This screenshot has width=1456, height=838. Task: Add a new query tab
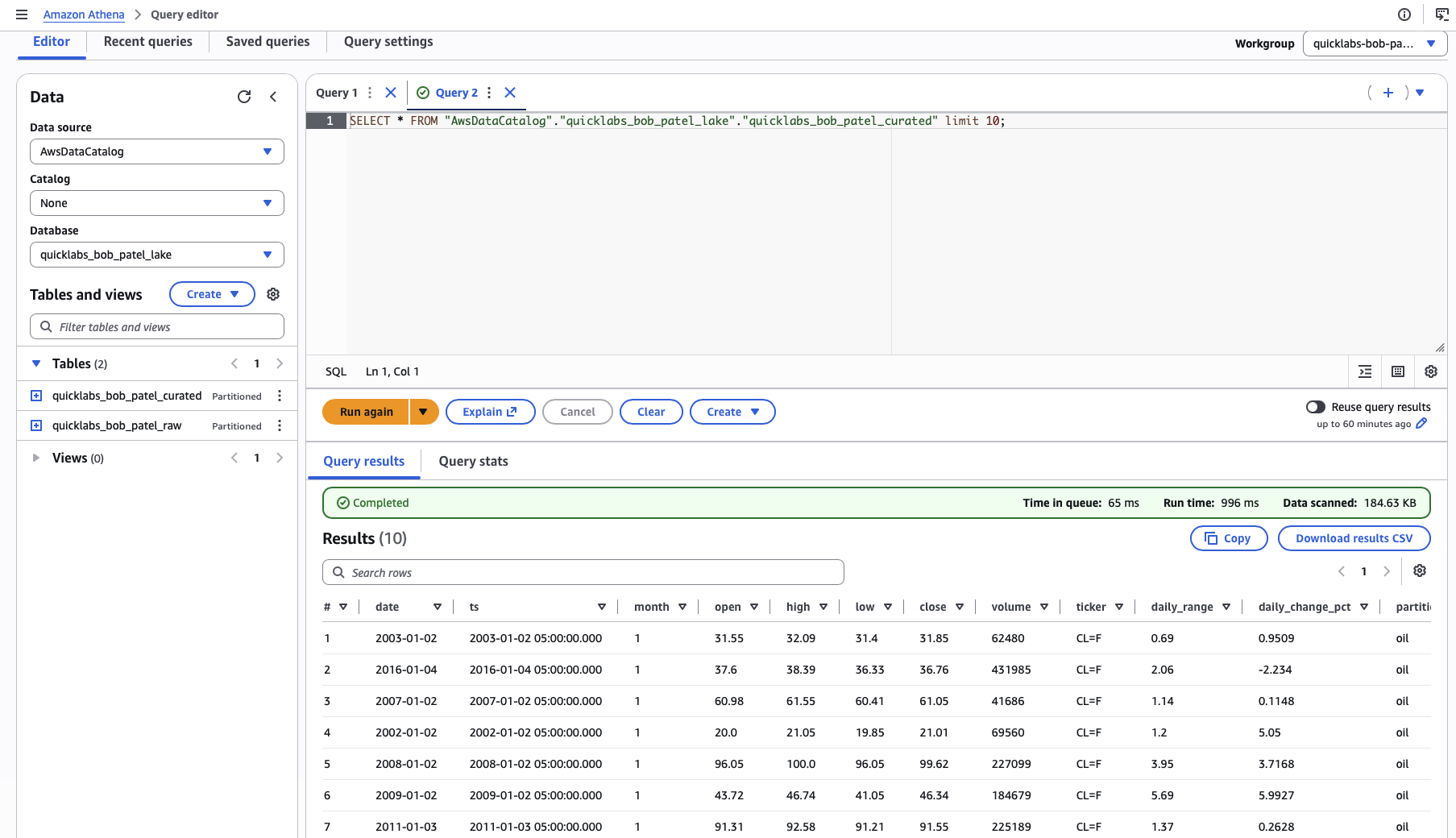point(1388,93)
